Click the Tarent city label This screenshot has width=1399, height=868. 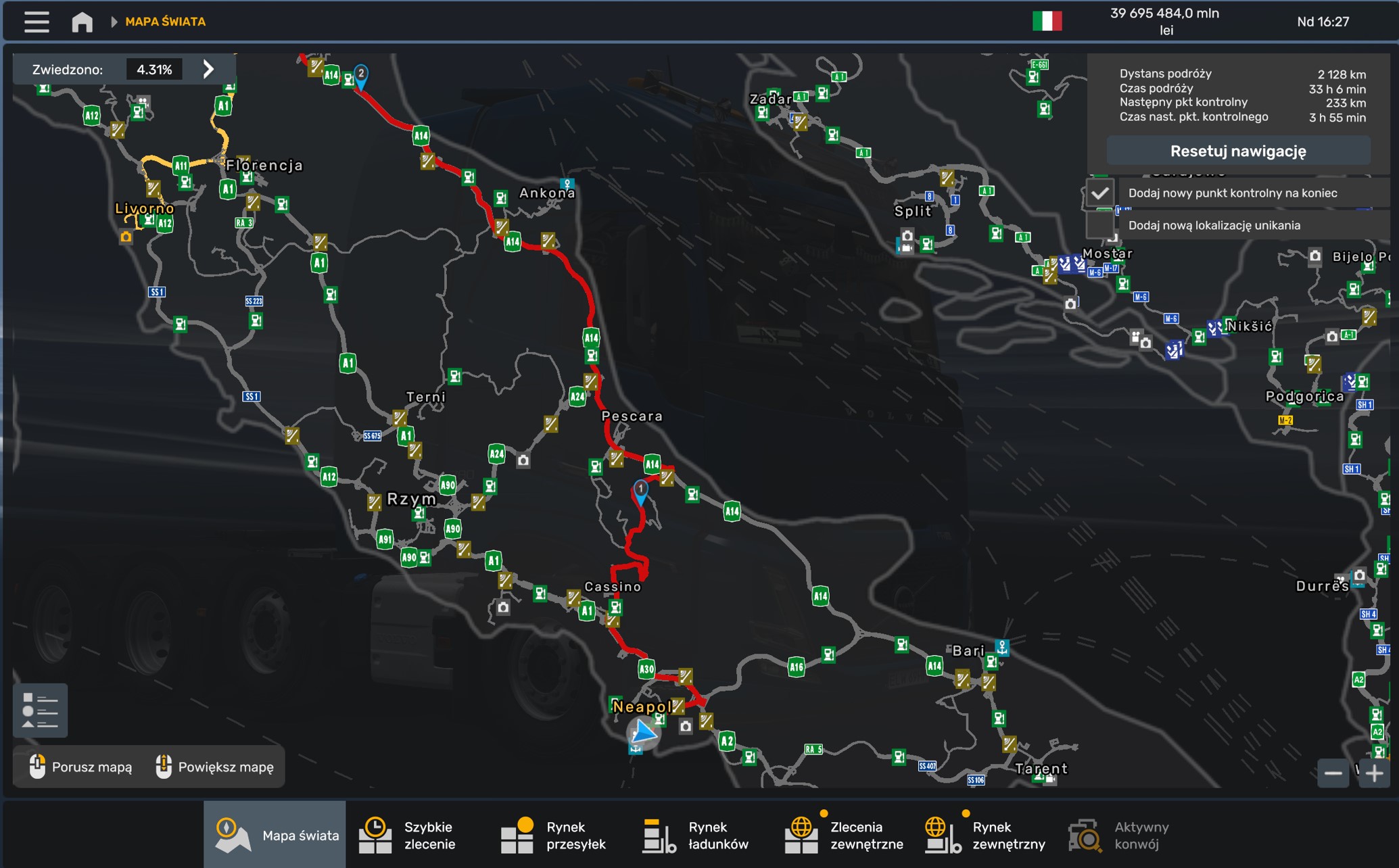coord(1041,769)
